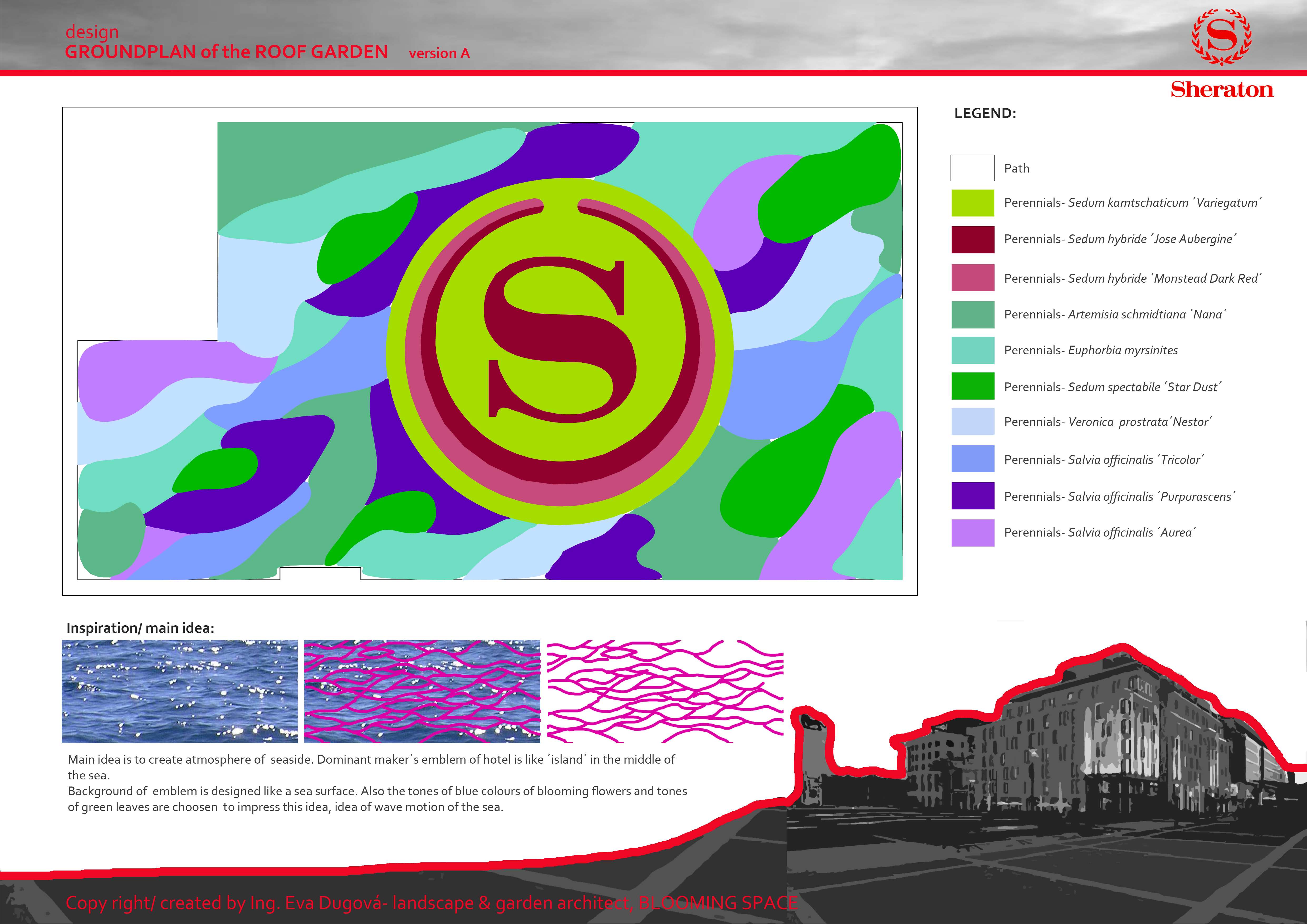The image size is (1307, 924).
Task: Click the 'version A' header text
Action: point(439,53)
